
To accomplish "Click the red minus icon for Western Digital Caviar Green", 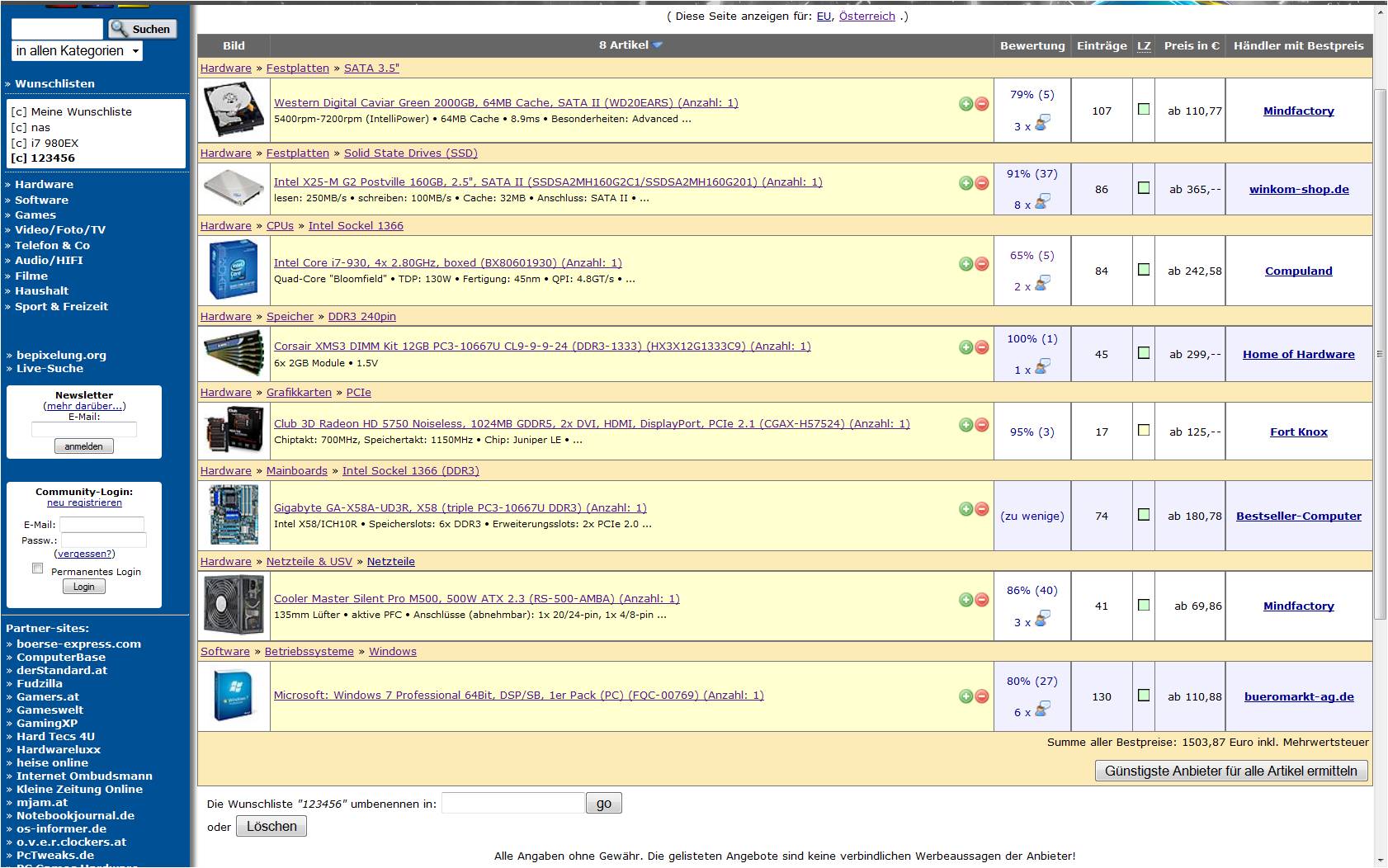I will pos(981,104).
